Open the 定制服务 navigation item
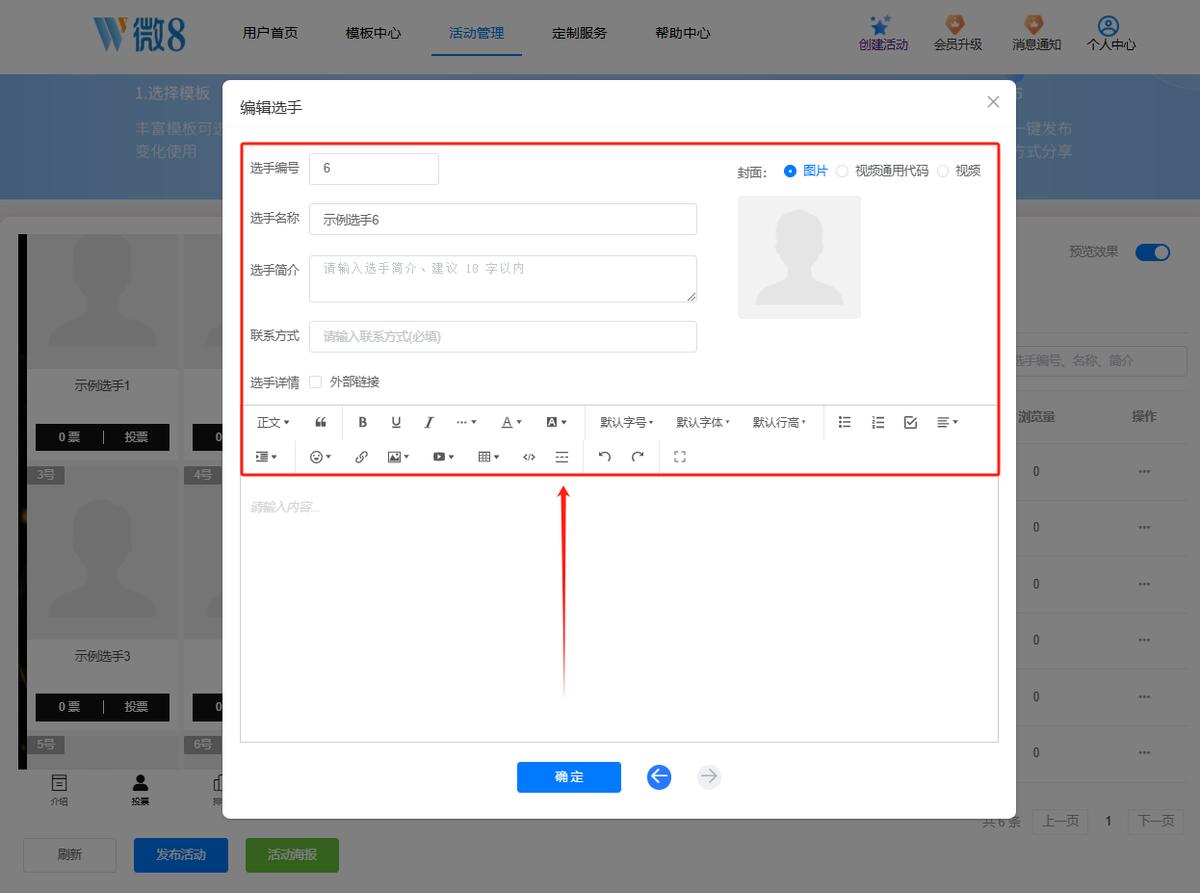 click(x=579, y=33)
